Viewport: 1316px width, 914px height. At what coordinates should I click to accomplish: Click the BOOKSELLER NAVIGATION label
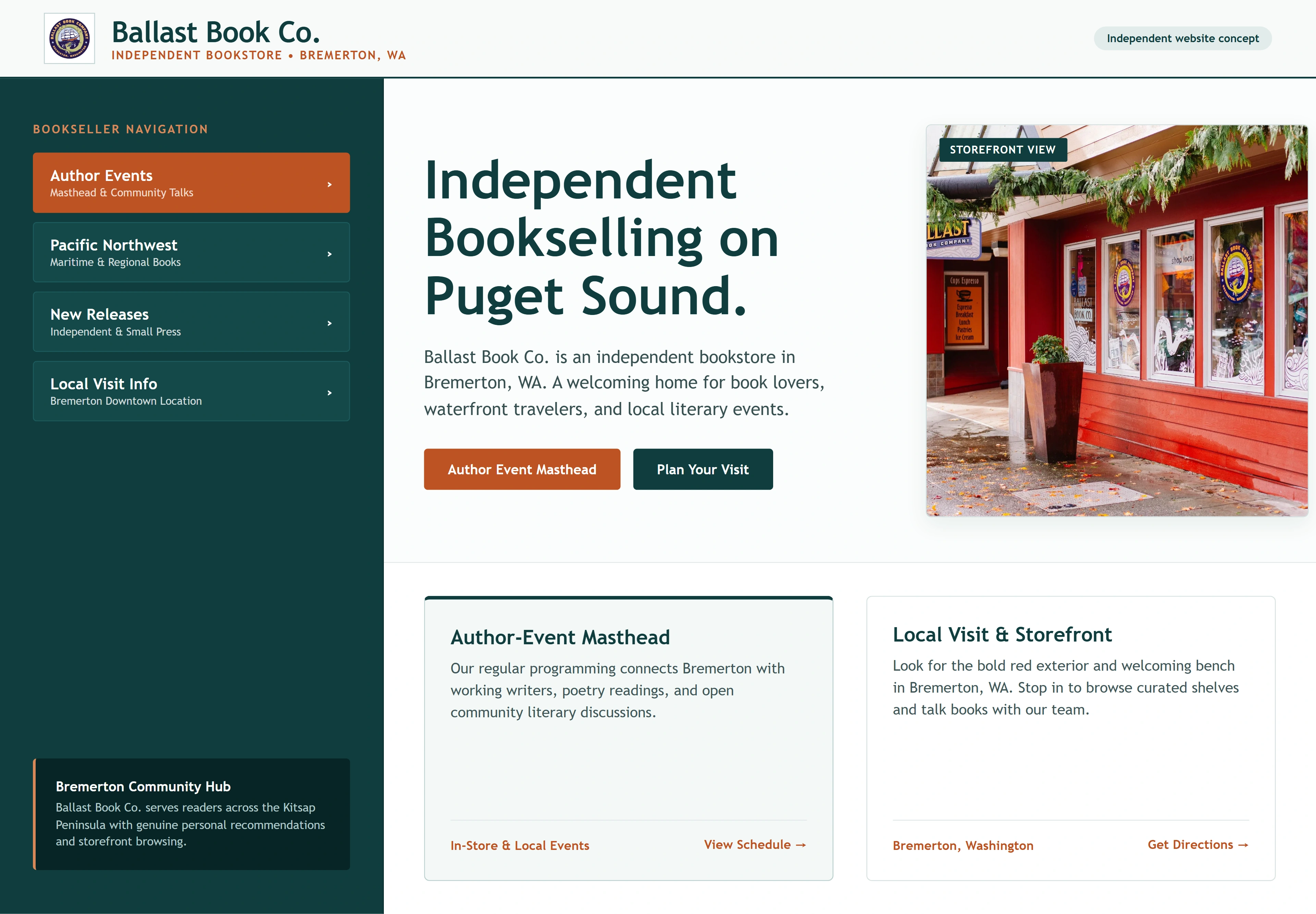(x=121, y=130)
